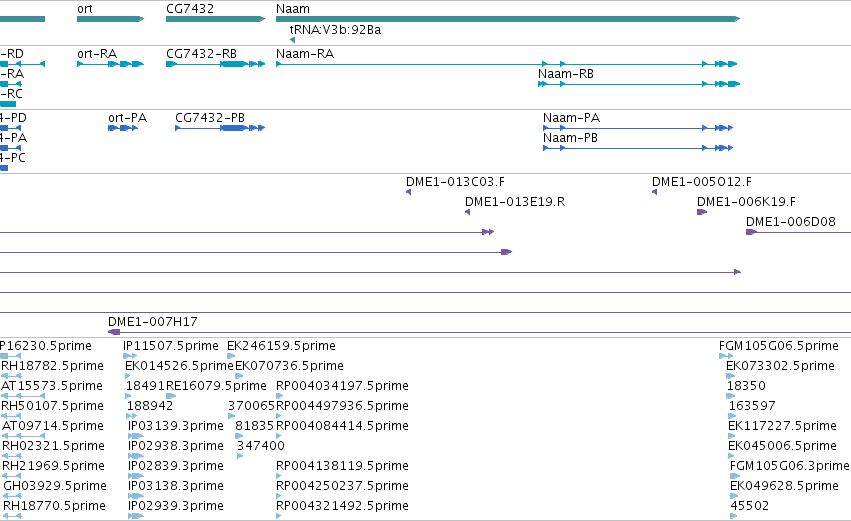
Task: Open EST FGM105G06.5prime
Action: click(779, 346)
